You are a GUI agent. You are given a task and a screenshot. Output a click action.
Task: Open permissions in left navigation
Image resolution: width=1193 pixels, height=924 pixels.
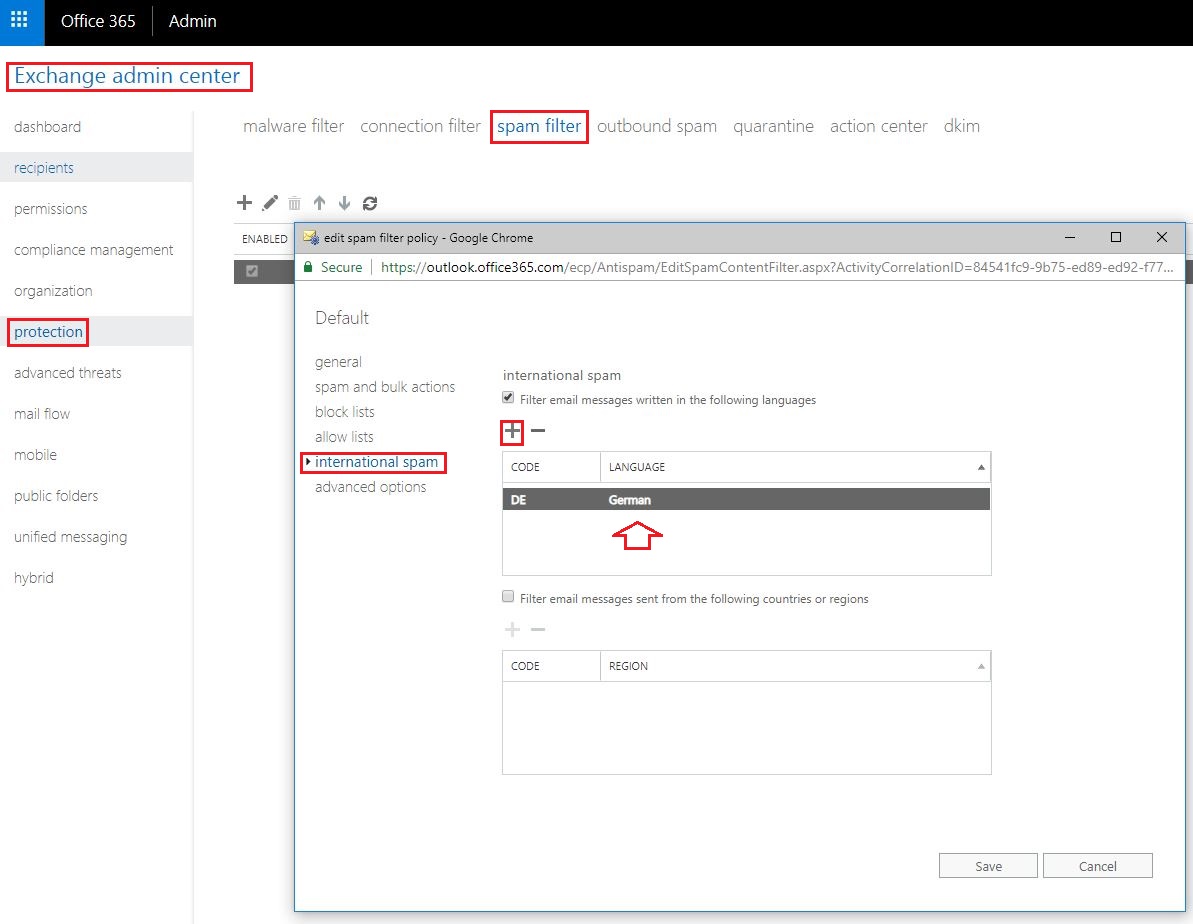[x=50, y=209]
